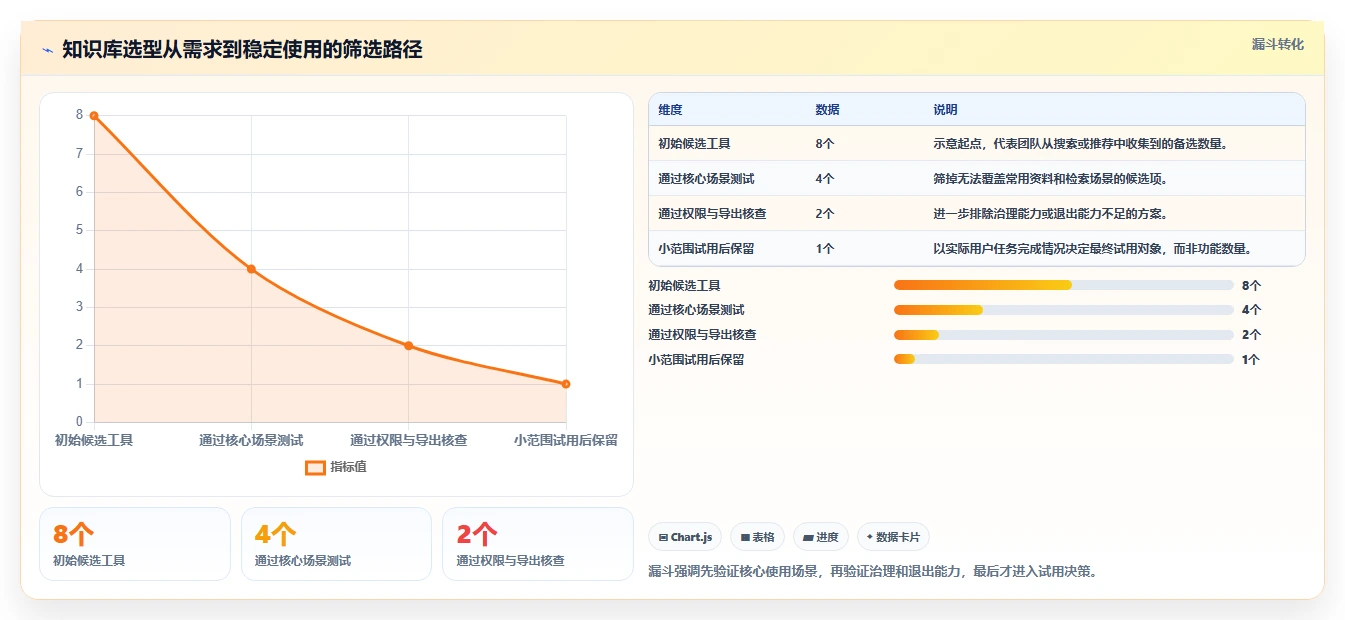Click the 通过核心场景测试 progress bar
Viewport: 1345px width, 620px height.
pos(1064,310)
